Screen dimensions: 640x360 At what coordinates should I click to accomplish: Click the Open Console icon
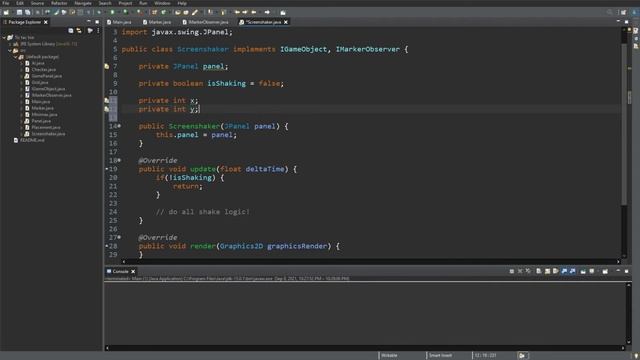click(x=605, y=271)
